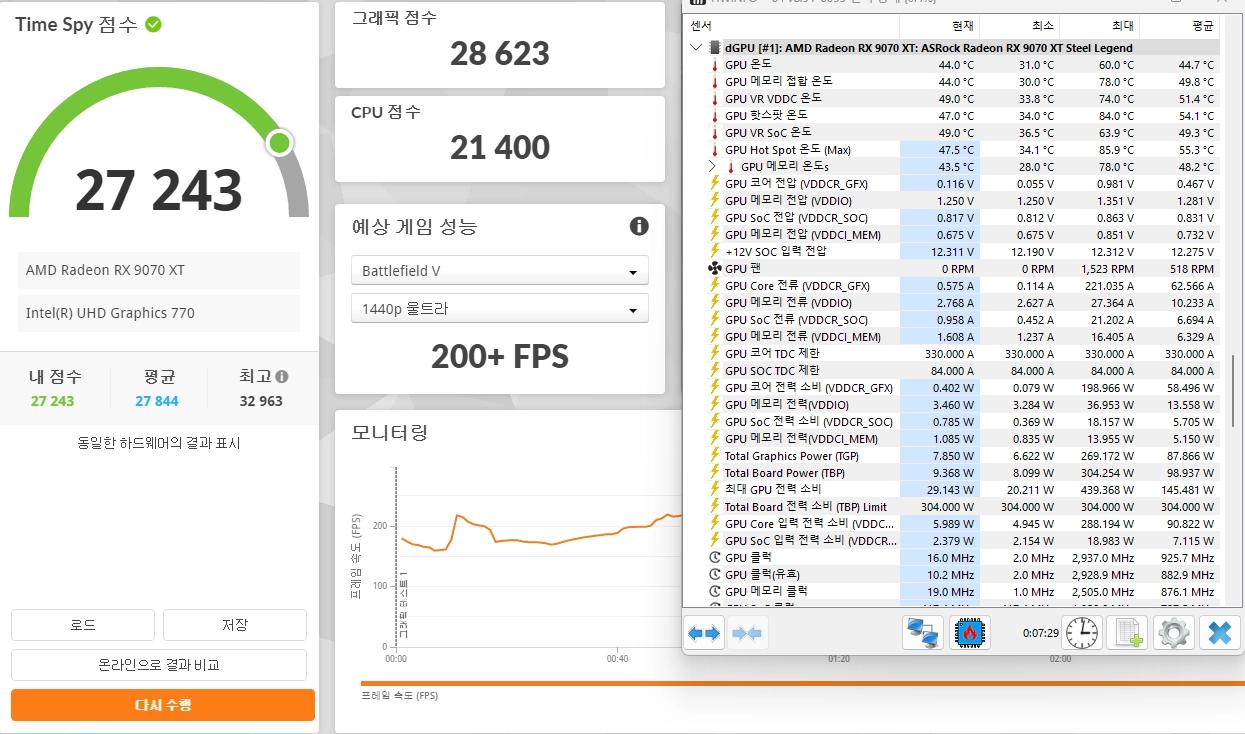Click the info icon next to 최고

[282, 377]
